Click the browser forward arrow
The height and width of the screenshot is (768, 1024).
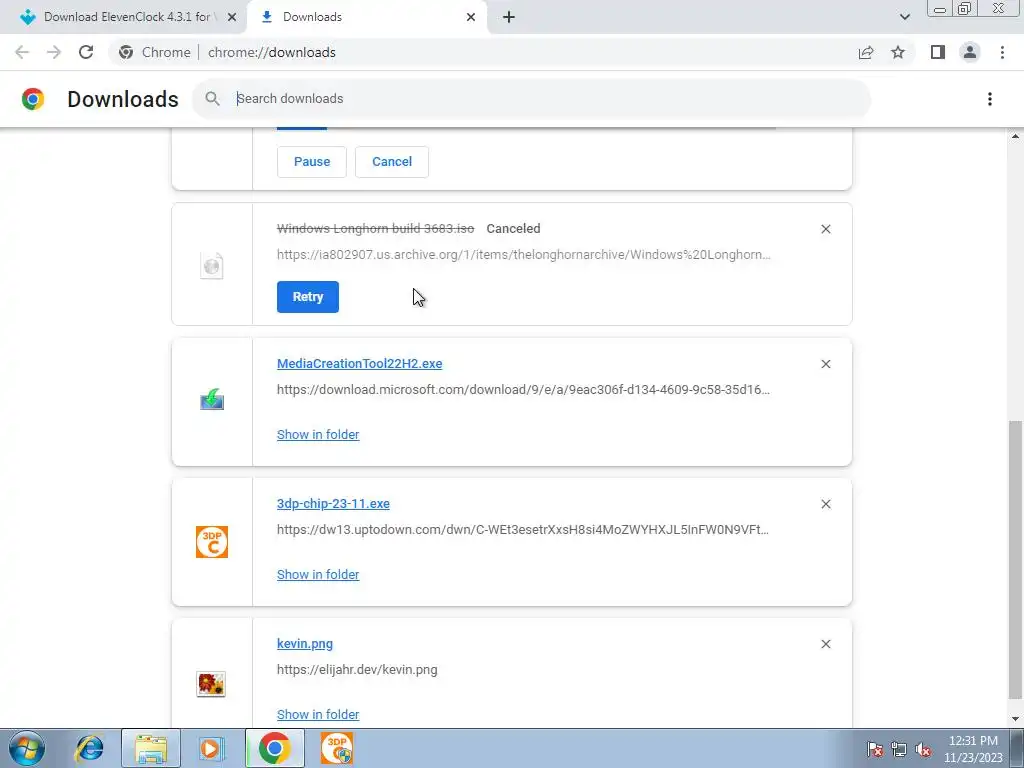[54, 52]
